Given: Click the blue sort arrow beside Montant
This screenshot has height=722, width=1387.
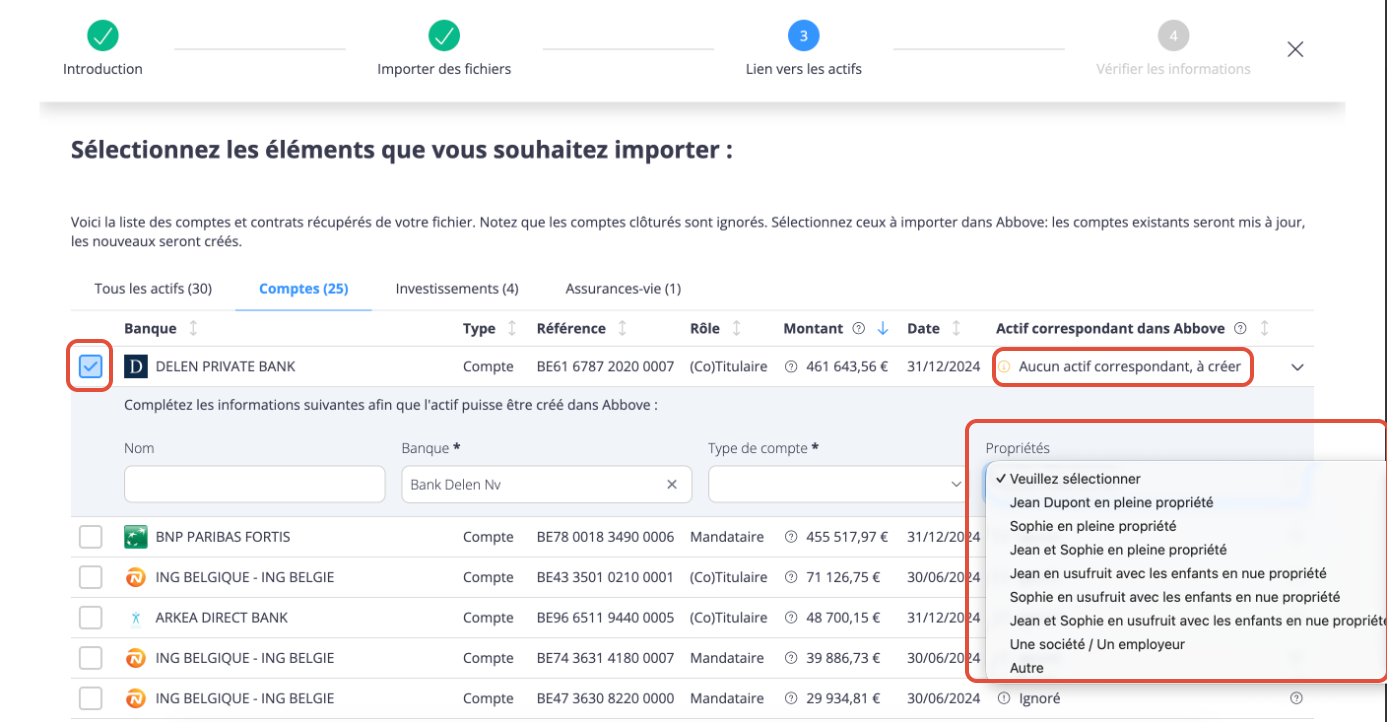Looking at the screenshot, I should coord(883,328).
